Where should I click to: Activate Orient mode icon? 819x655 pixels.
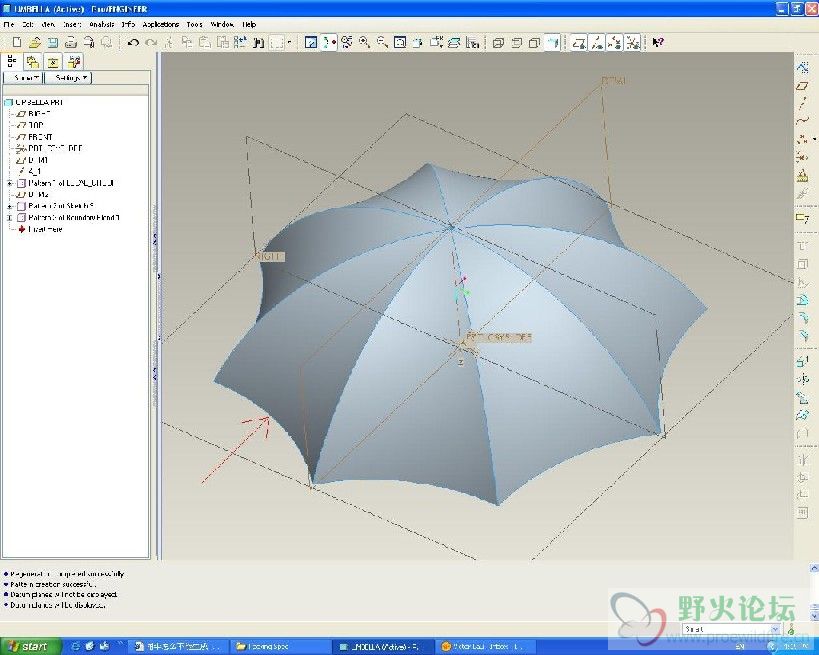(346, 42)
